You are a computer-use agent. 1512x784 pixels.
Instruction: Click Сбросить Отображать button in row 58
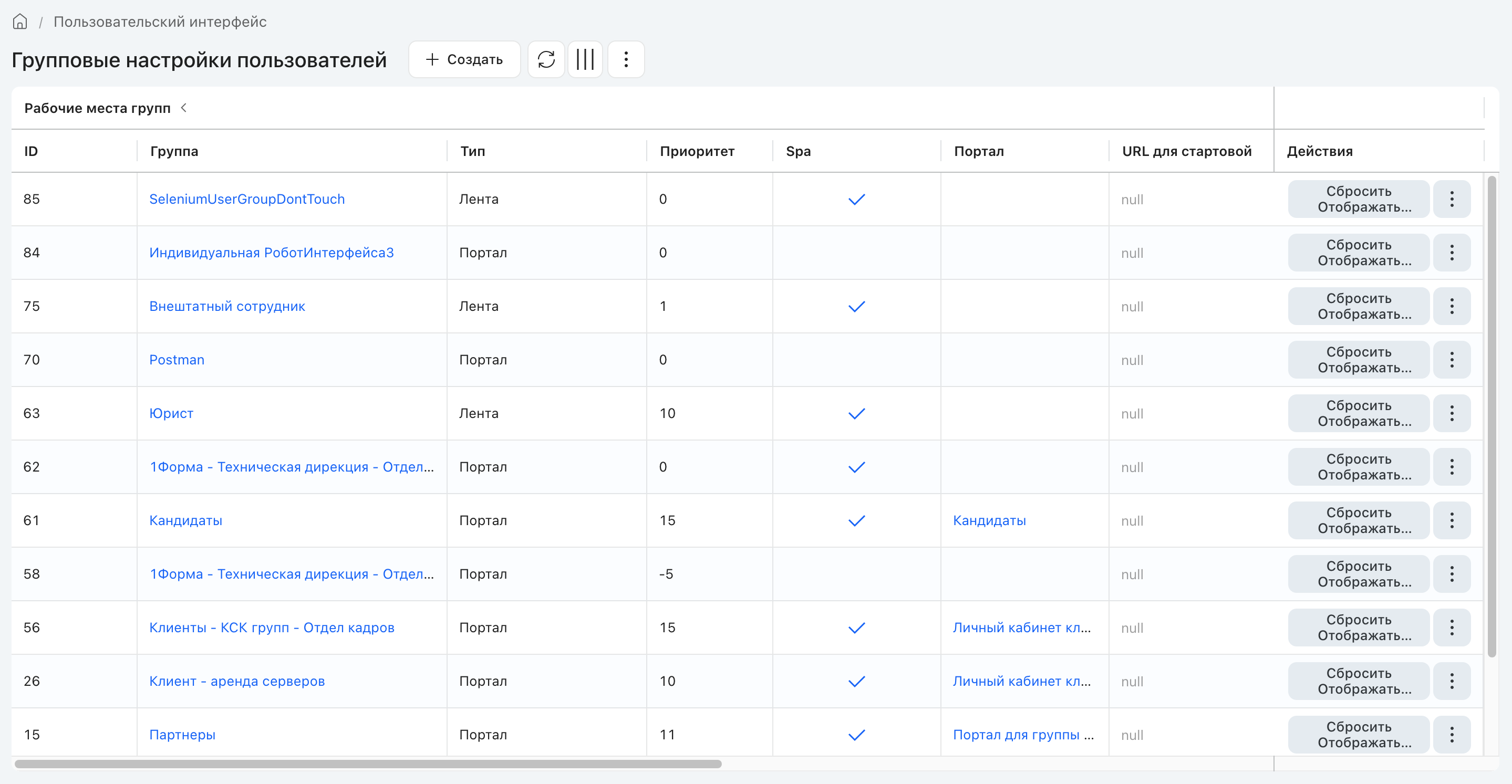(x=1358, y=574)
